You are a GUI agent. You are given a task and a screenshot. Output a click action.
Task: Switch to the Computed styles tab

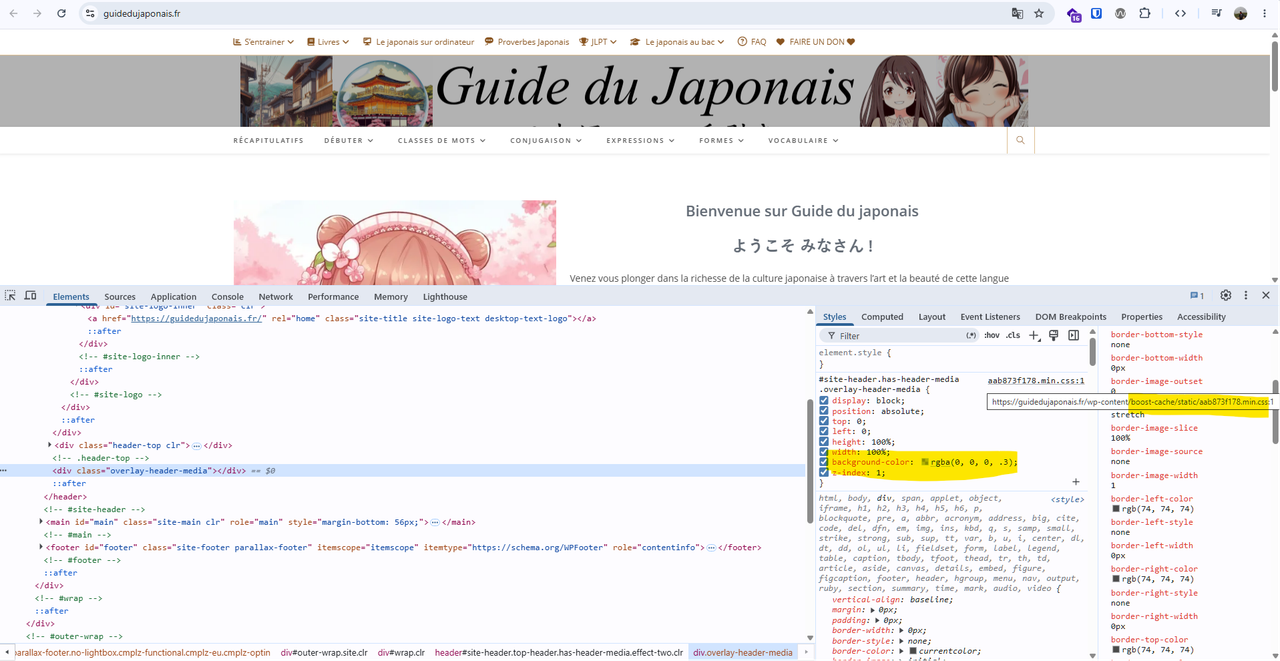click(x=882, y=317)
